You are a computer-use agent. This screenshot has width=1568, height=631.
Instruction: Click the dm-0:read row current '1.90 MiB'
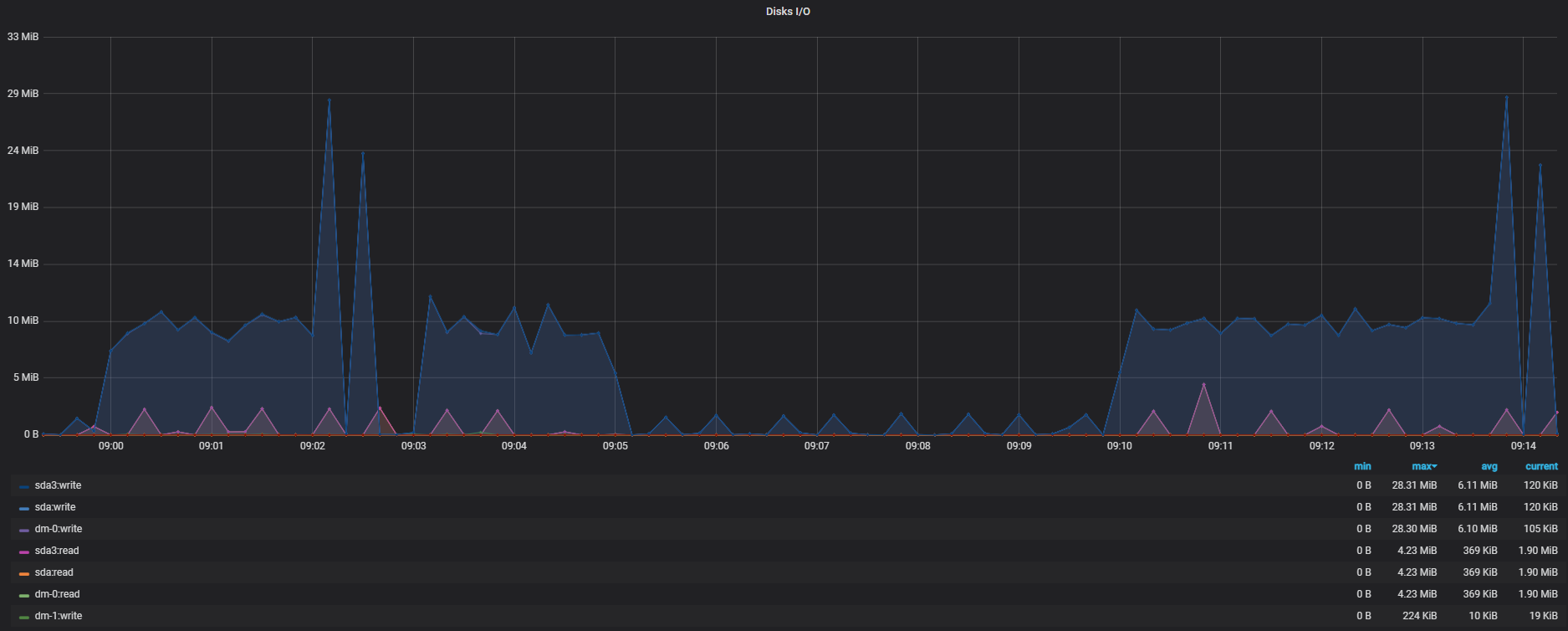pos(1538,594)
